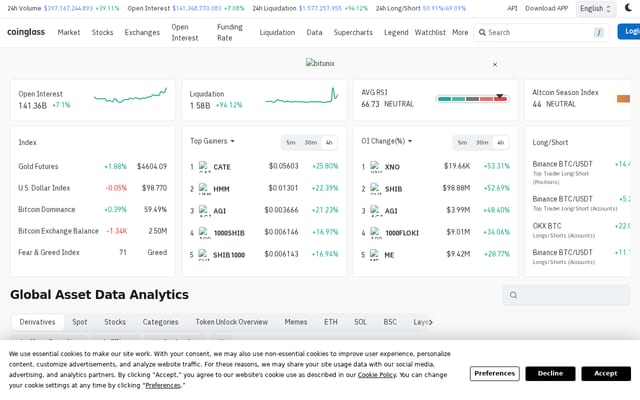This screenshot has width=640, height=400.
Task: Focus the navbar Search field
Action: click(541, 32)
